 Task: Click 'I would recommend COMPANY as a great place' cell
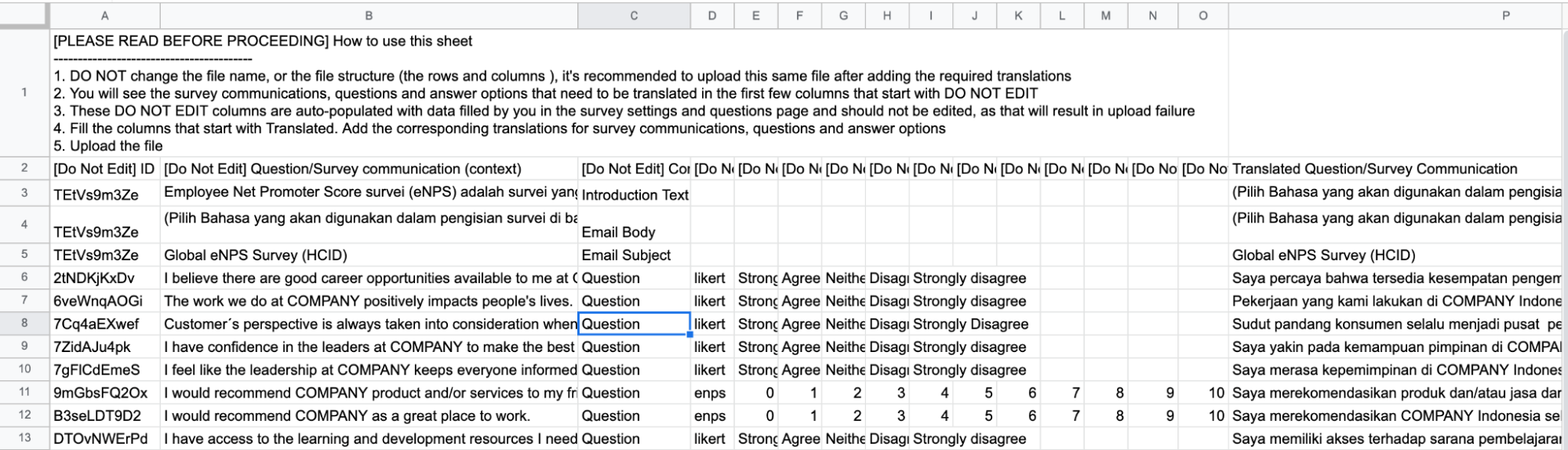click(369, 416)
